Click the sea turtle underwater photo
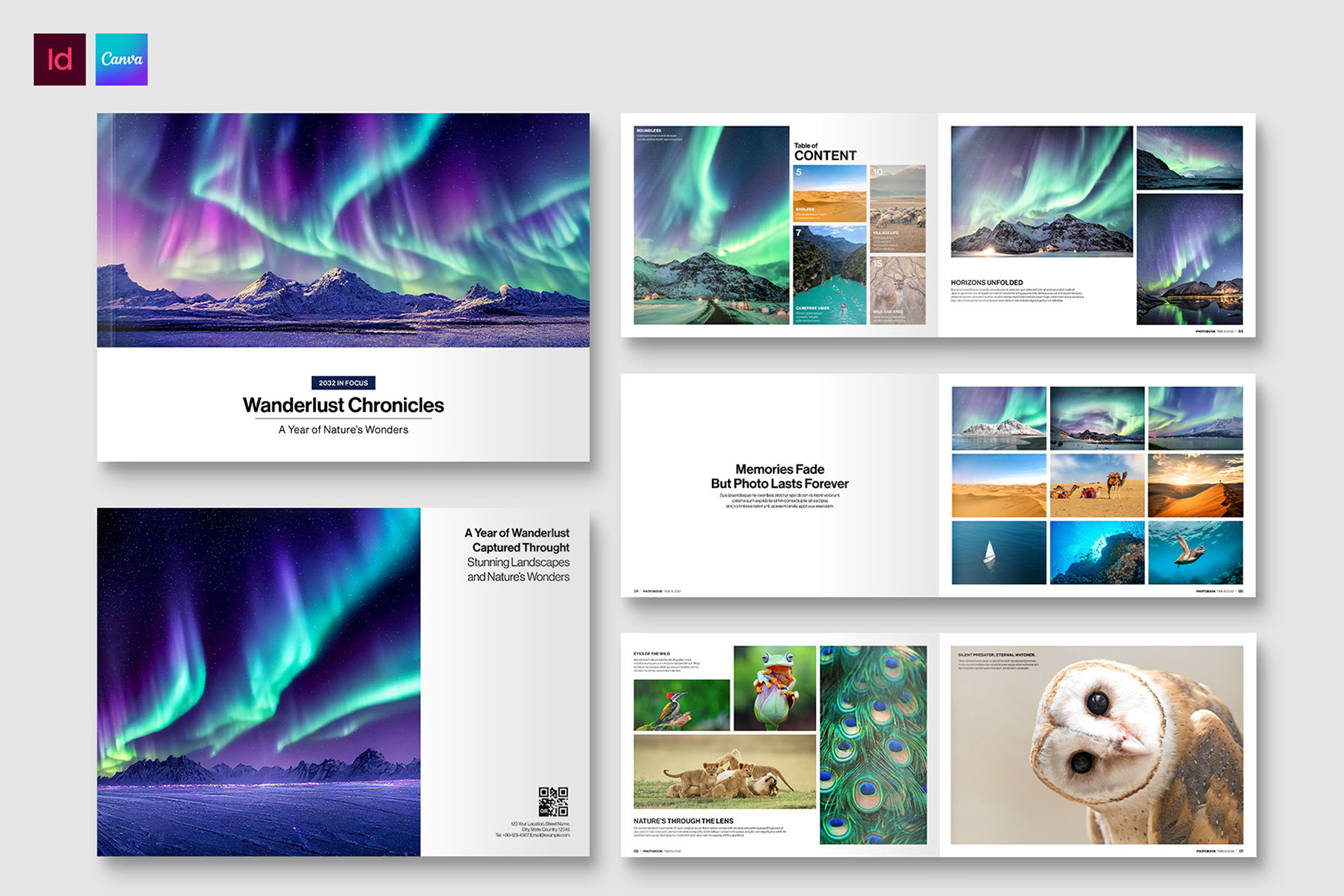Image resolution: width=1344 pixels, height=896 pixels. tap(1195, 553)
